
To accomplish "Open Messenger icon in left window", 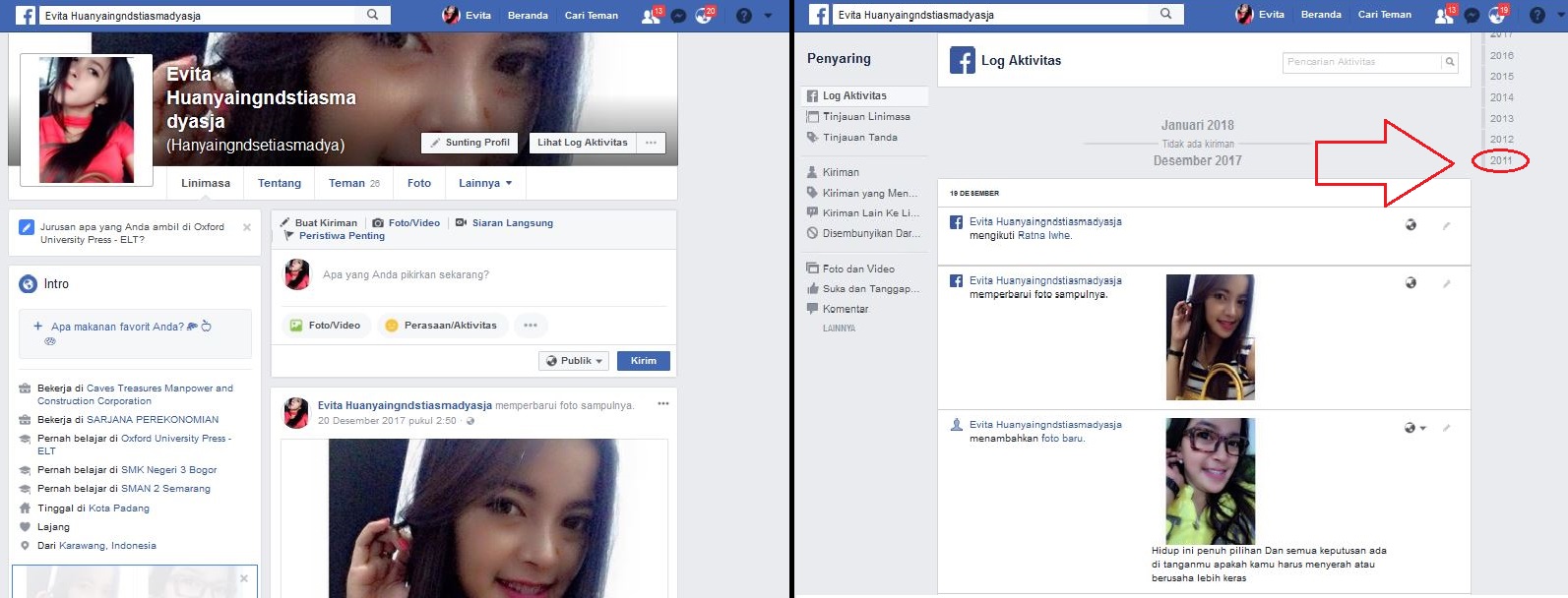I will click(x=677, y=16).
